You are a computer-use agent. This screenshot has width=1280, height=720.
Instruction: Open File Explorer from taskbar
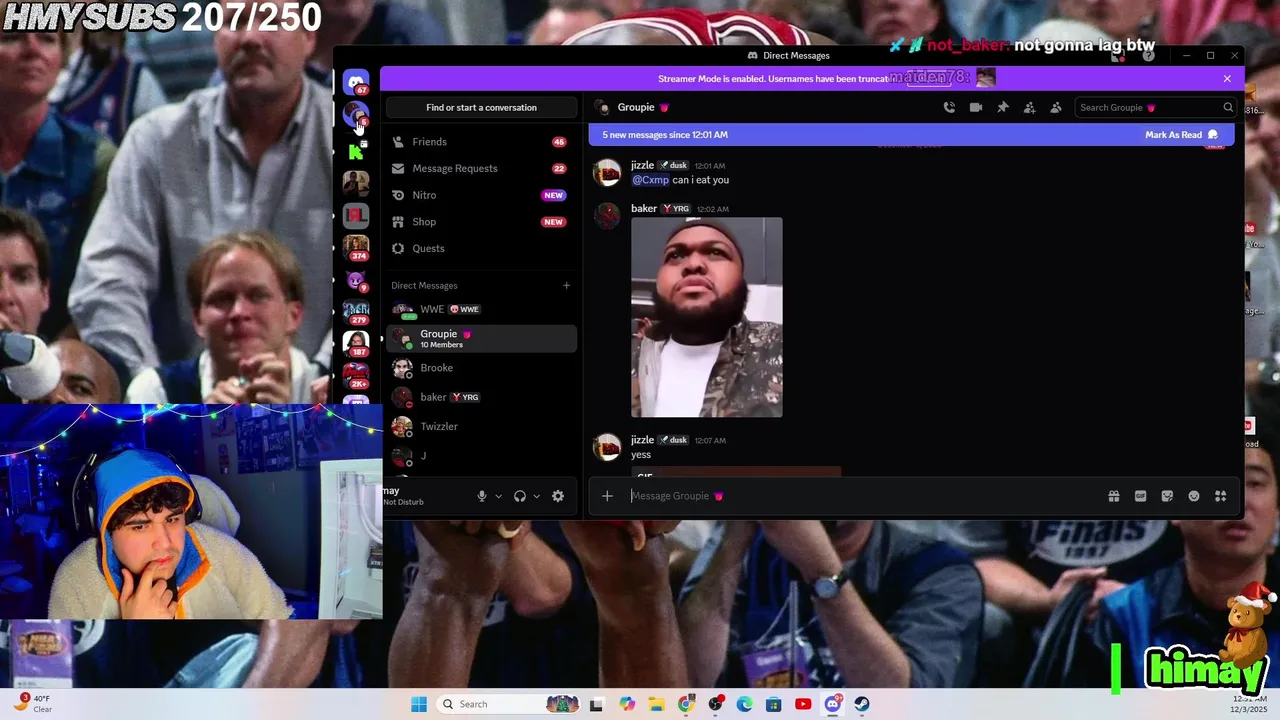click(x=655, y=704)
